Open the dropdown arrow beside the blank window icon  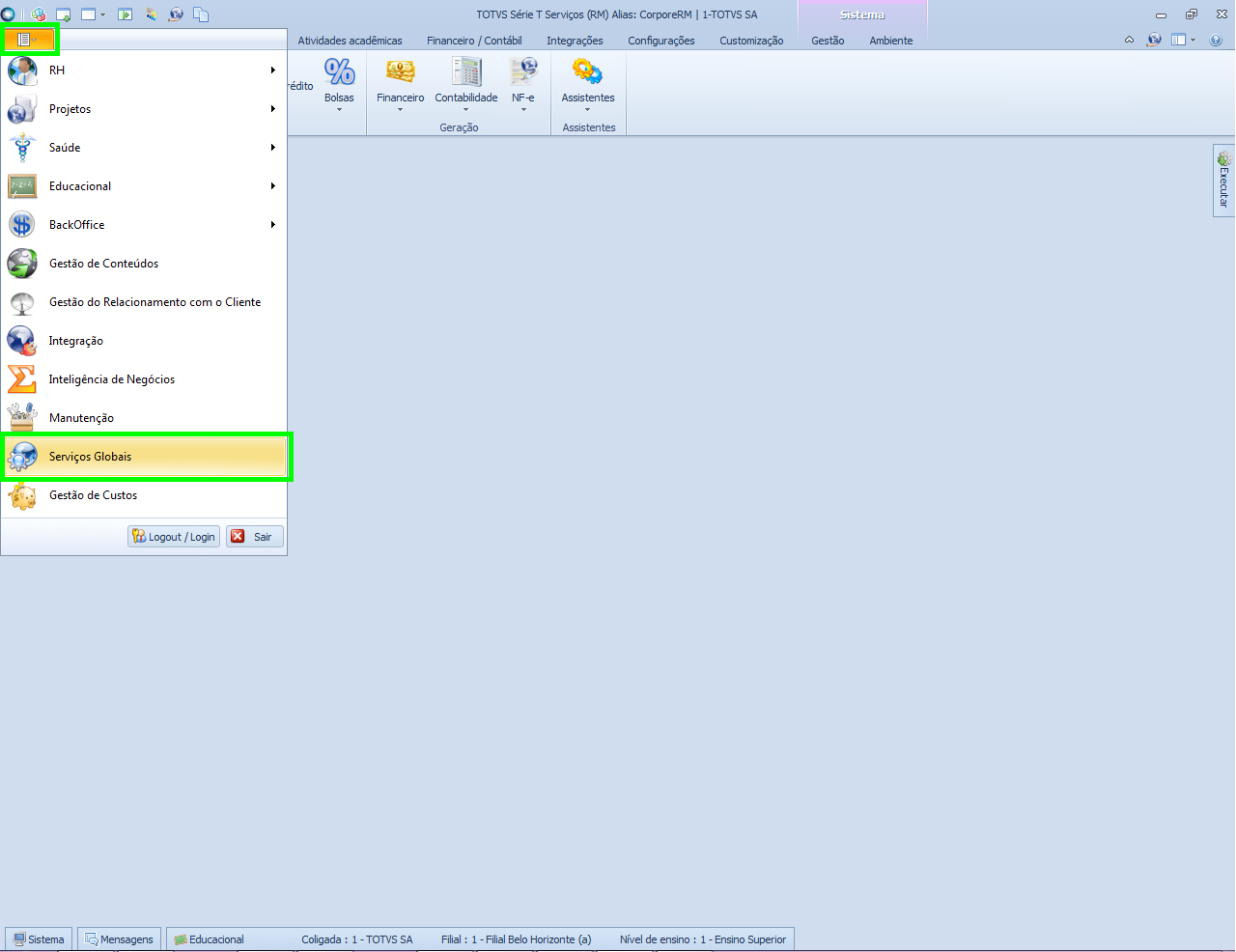point(102,14)
